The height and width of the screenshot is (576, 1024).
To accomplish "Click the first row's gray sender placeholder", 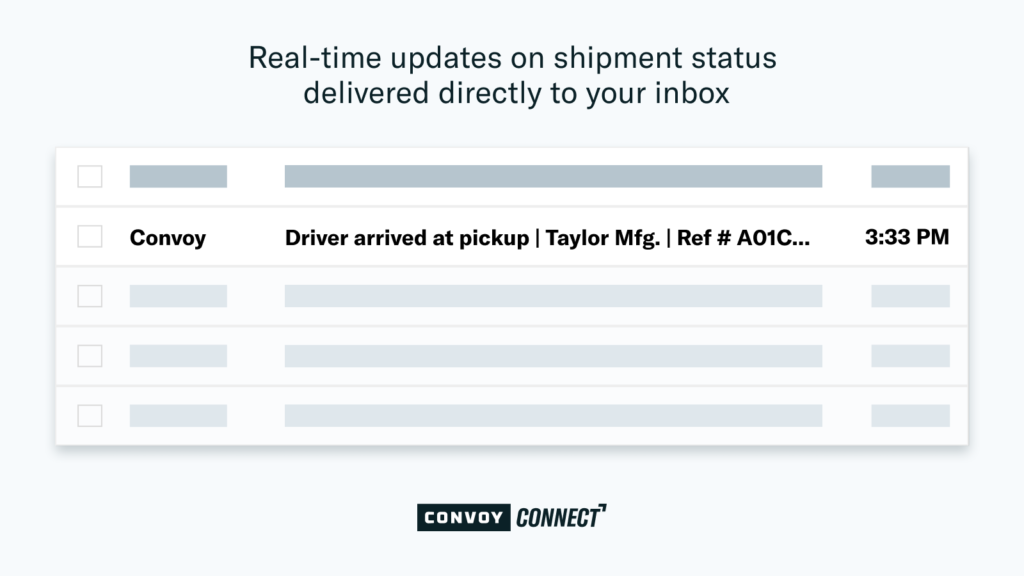I will [178, 176].
